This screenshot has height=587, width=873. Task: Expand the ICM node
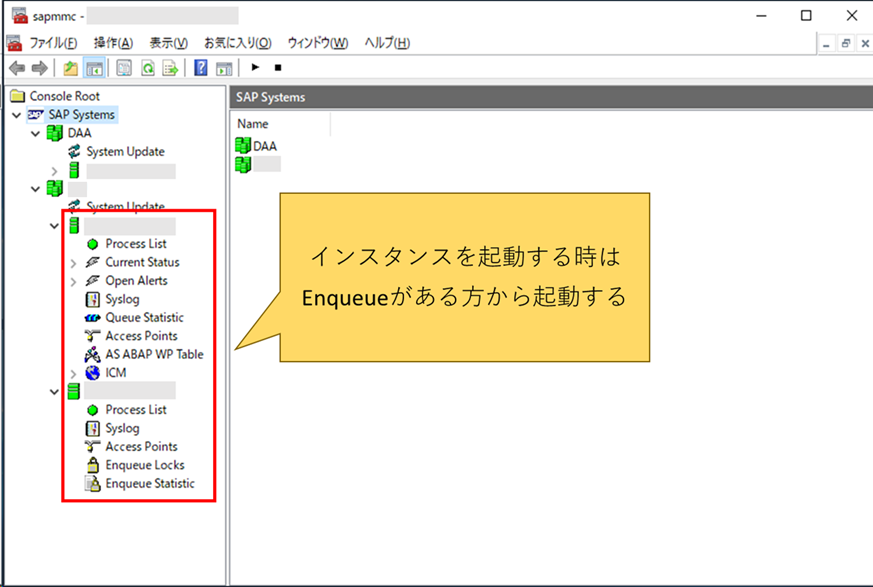73,374
